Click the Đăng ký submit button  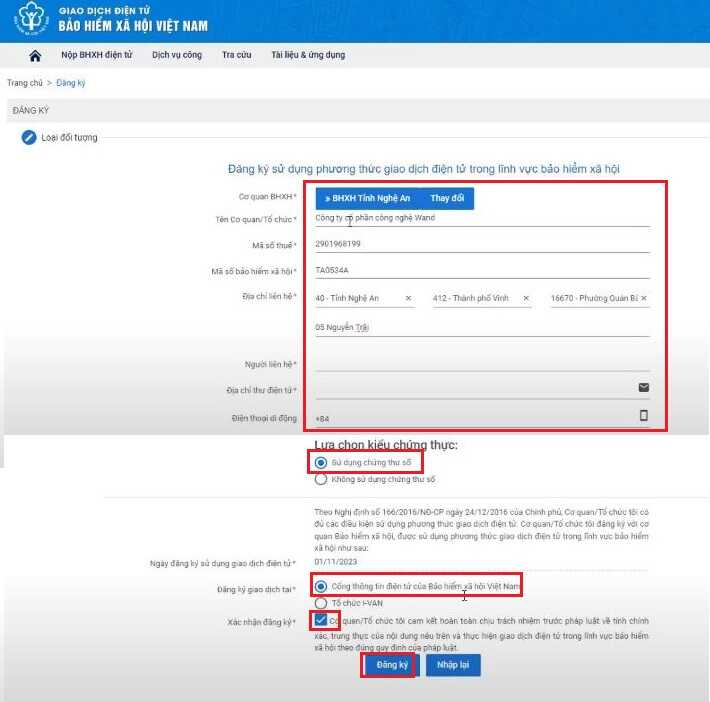392,665
